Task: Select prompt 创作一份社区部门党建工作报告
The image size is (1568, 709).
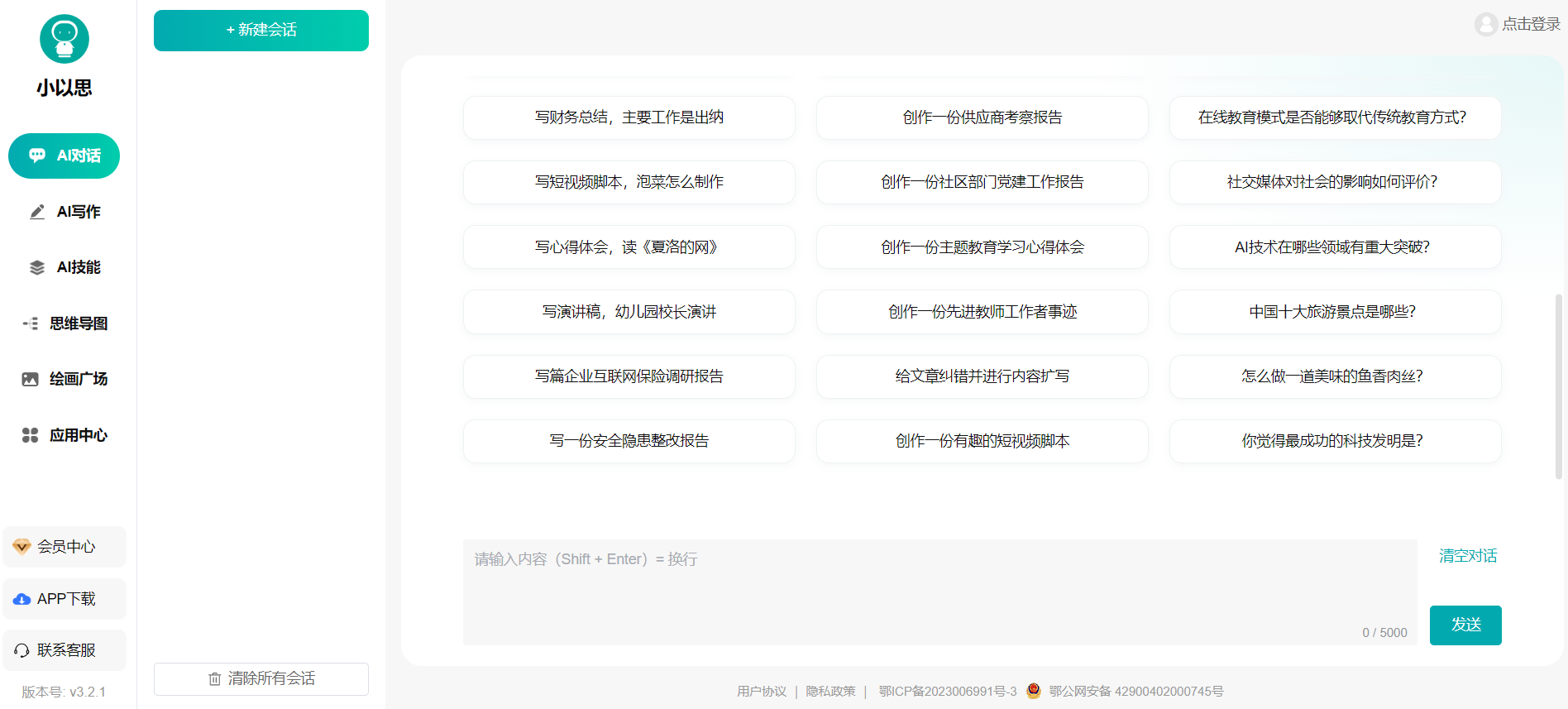Action: (982, 182)
